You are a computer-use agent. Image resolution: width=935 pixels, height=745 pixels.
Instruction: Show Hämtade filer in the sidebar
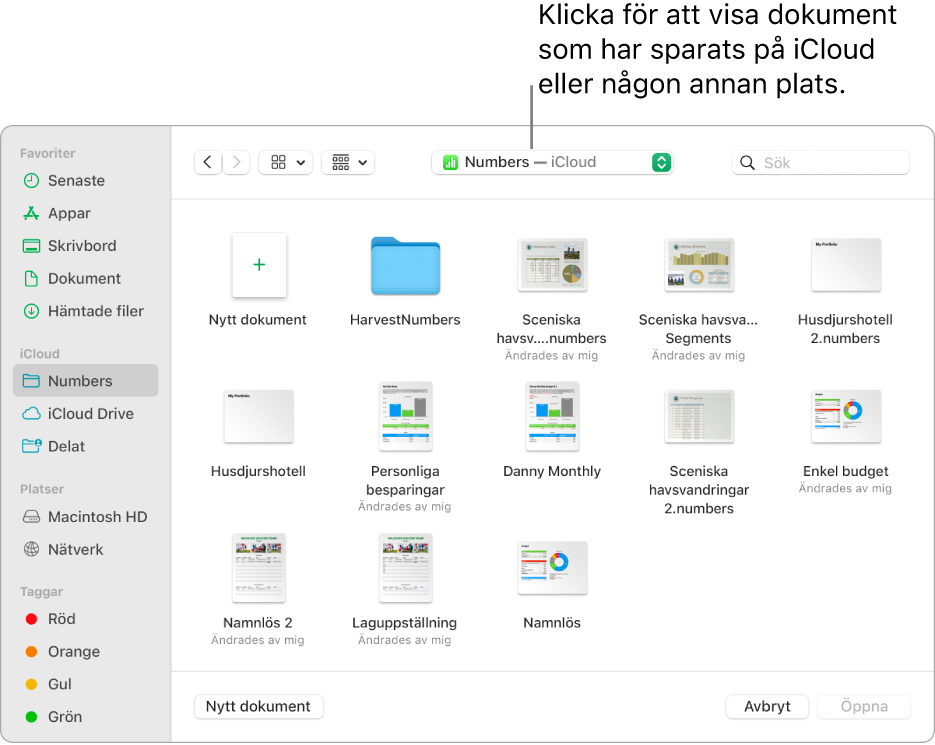pyautogui.click(x=85, y=311)
